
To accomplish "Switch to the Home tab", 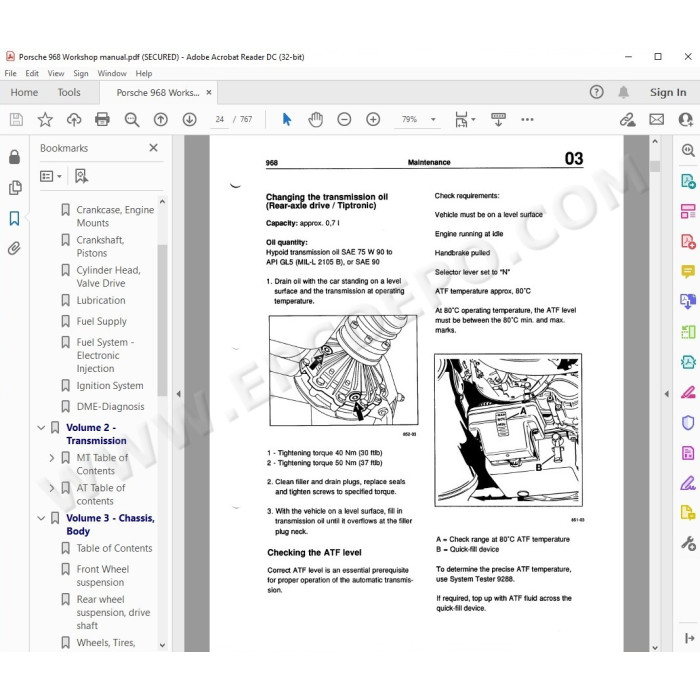I will coord(24,92).
